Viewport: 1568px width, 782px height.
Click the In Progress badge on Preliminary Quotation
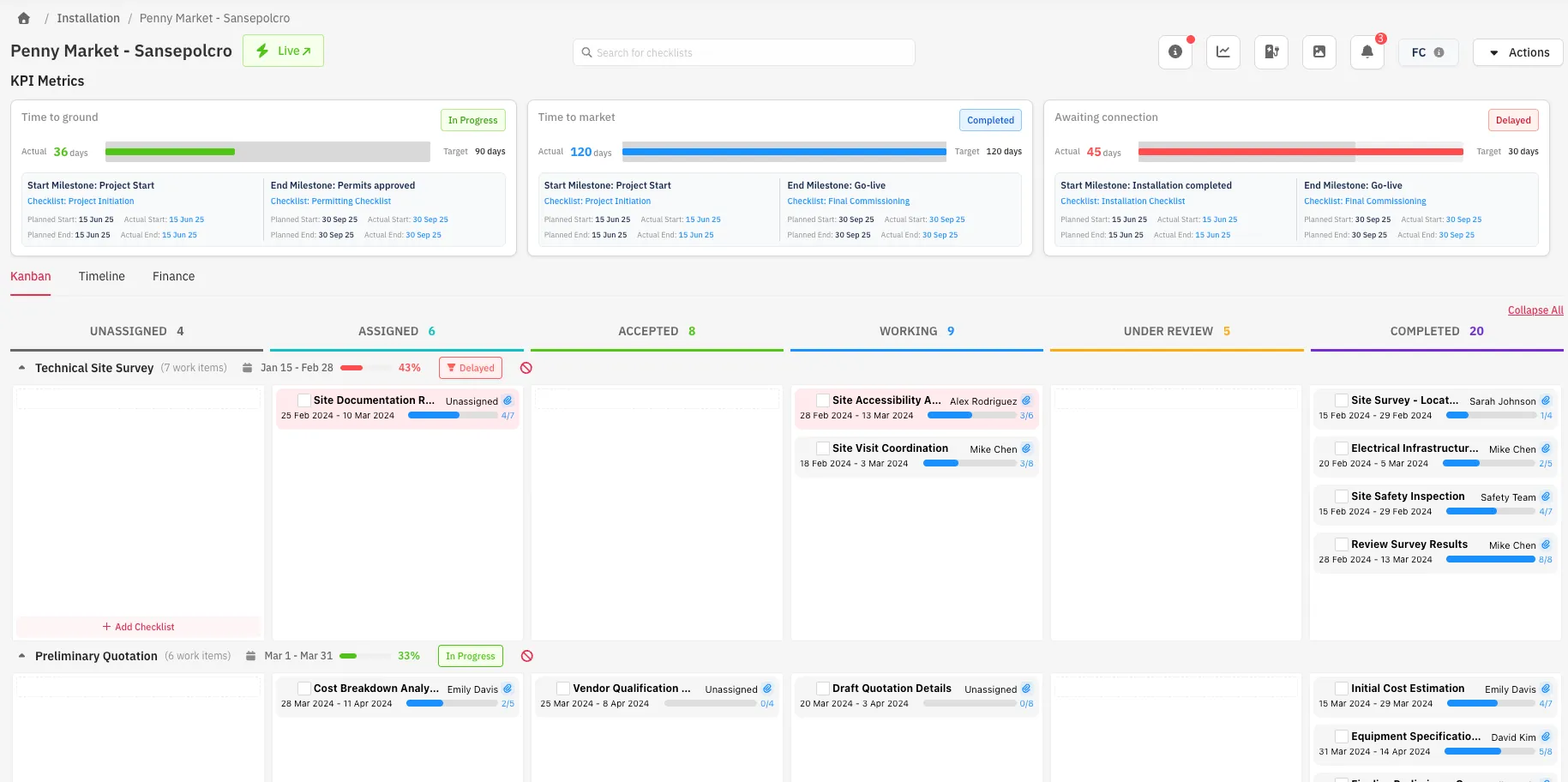click(x=471, y=656)
